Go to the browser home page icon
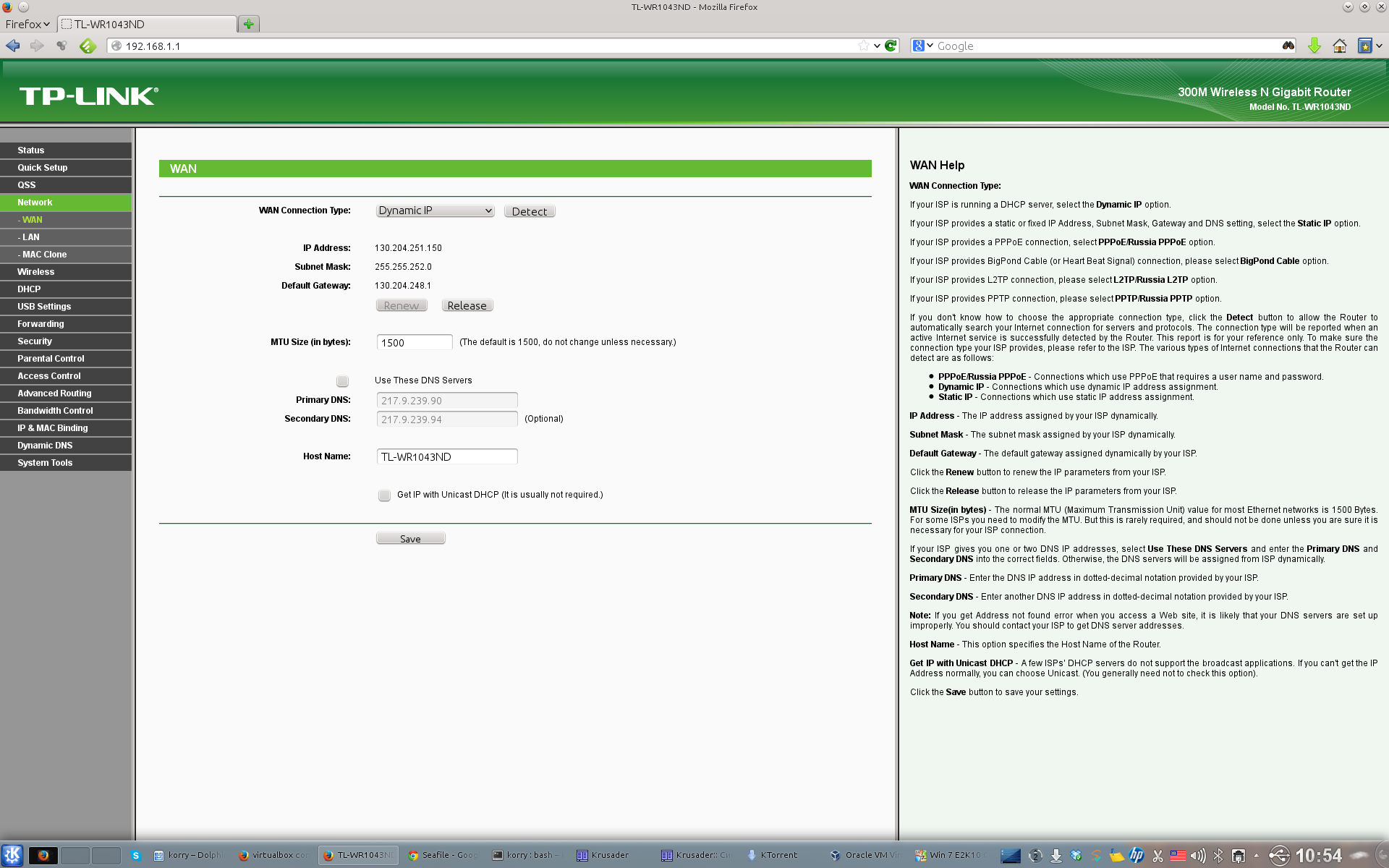This screenshot has width=1389, height=868. point(1339,46)
